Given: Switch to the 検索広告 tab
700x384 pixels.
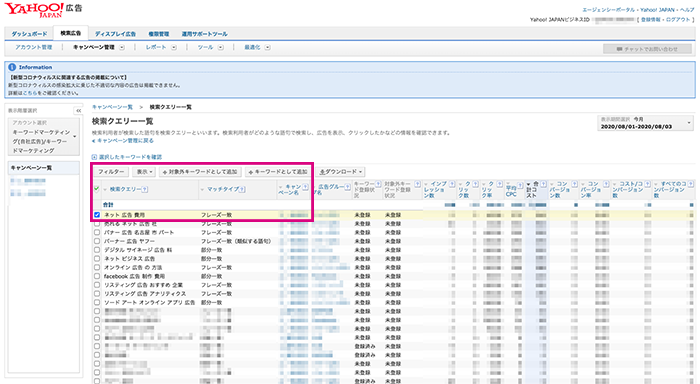Looking at the screenshot, I should 71,33.
